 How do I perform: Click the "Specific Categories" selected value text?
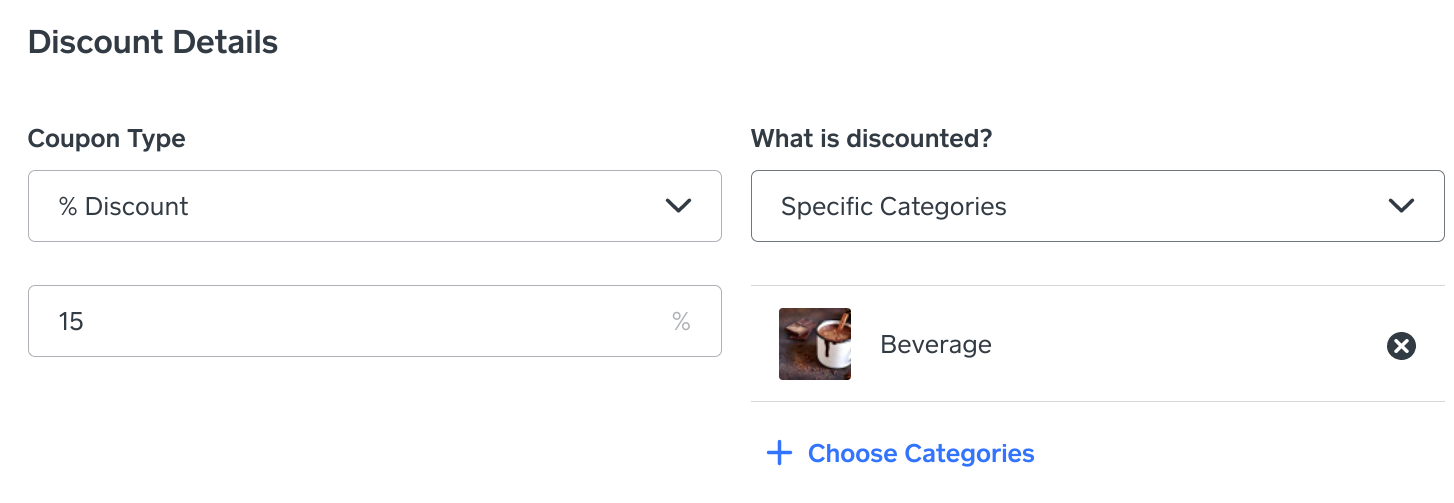pyautogui.click(x=893, y=207)
